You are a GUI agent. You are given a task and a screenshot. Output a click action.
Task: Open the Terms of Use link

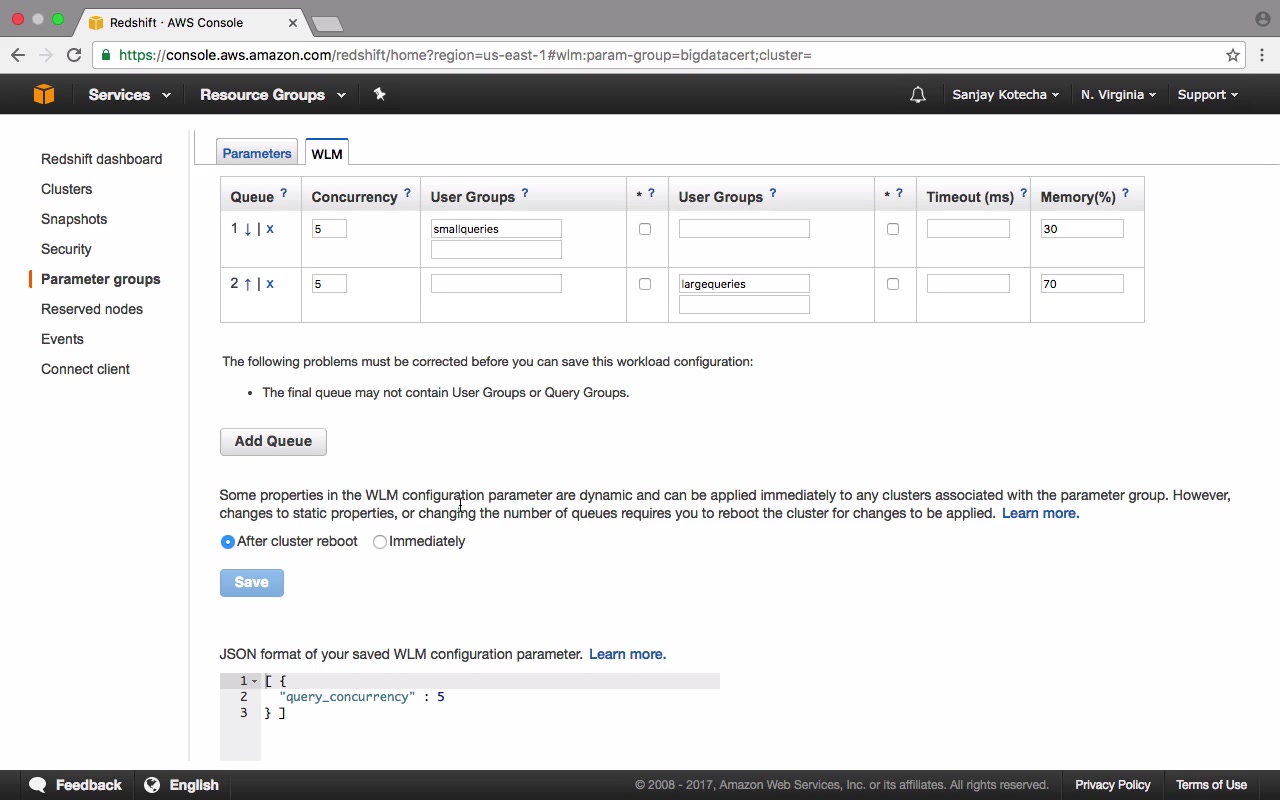point(1211,785)
